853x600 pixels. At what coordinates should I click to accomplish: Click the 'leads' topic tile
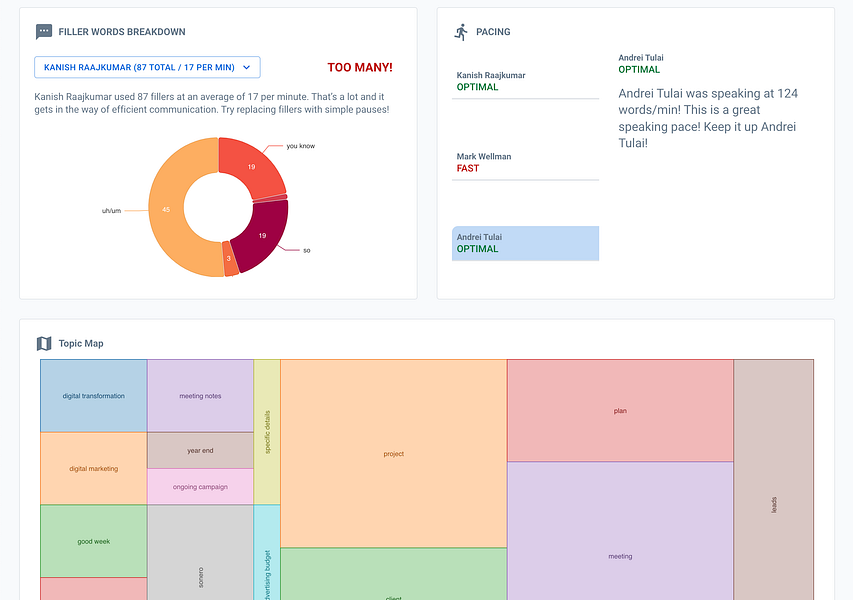pyautogui.click(x=774, y=479)
